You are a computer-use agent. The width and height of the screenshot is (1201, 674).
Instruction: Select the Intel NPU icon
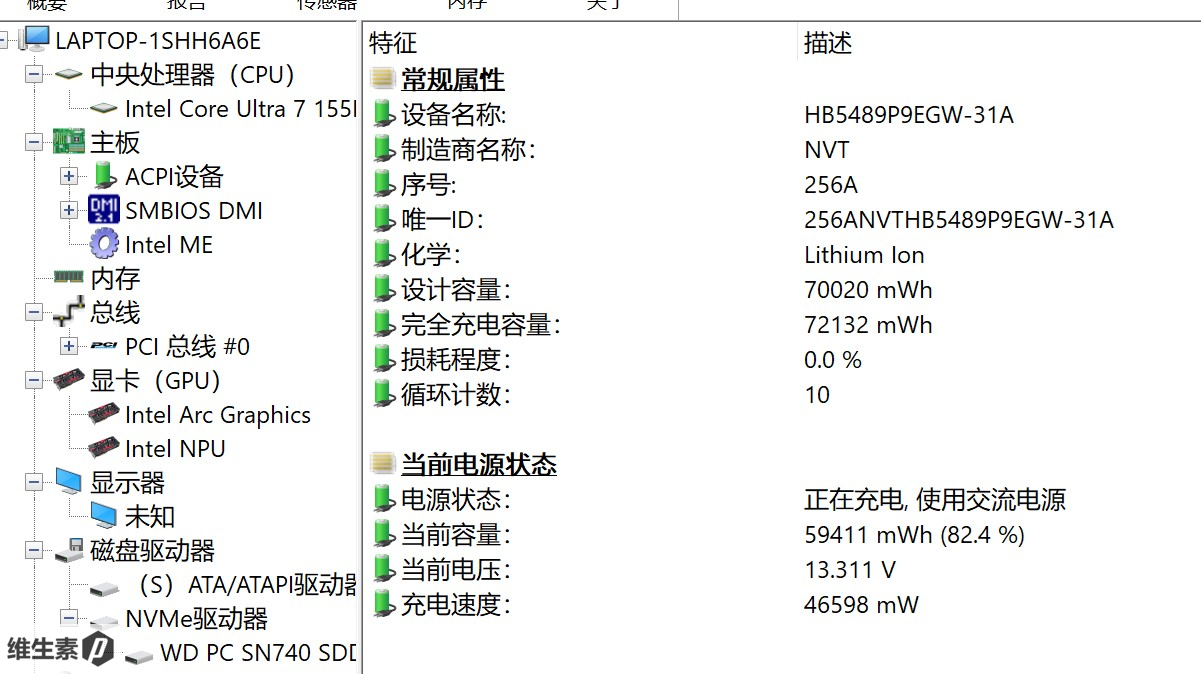click(x=104, y=449)
